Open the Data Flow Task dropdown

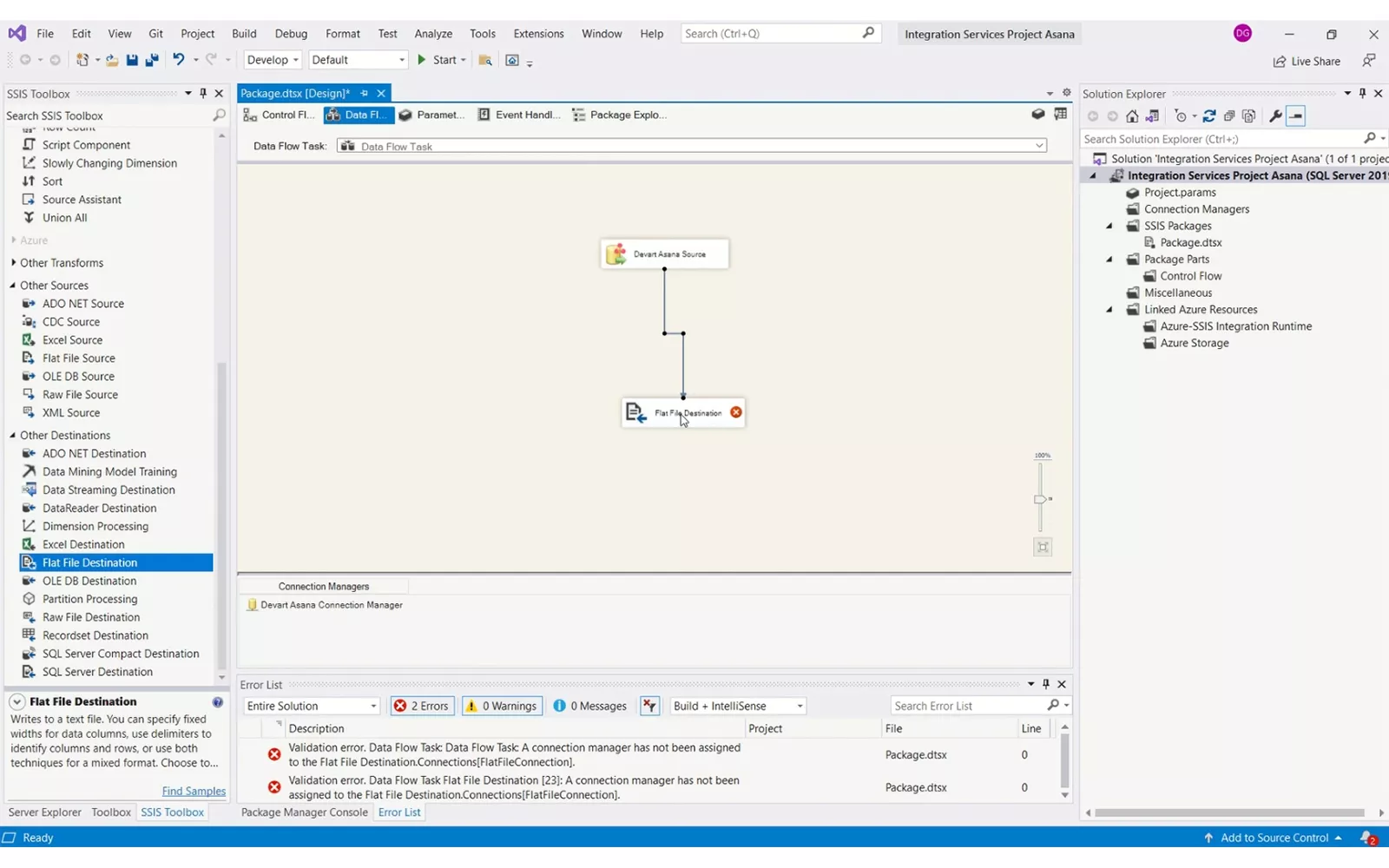point(1038,146)
